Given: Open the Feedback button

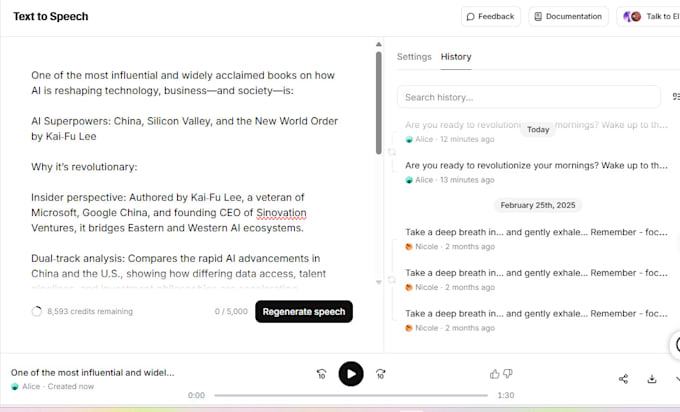Looking at the screenshot, I should click(x=490, y=17).
